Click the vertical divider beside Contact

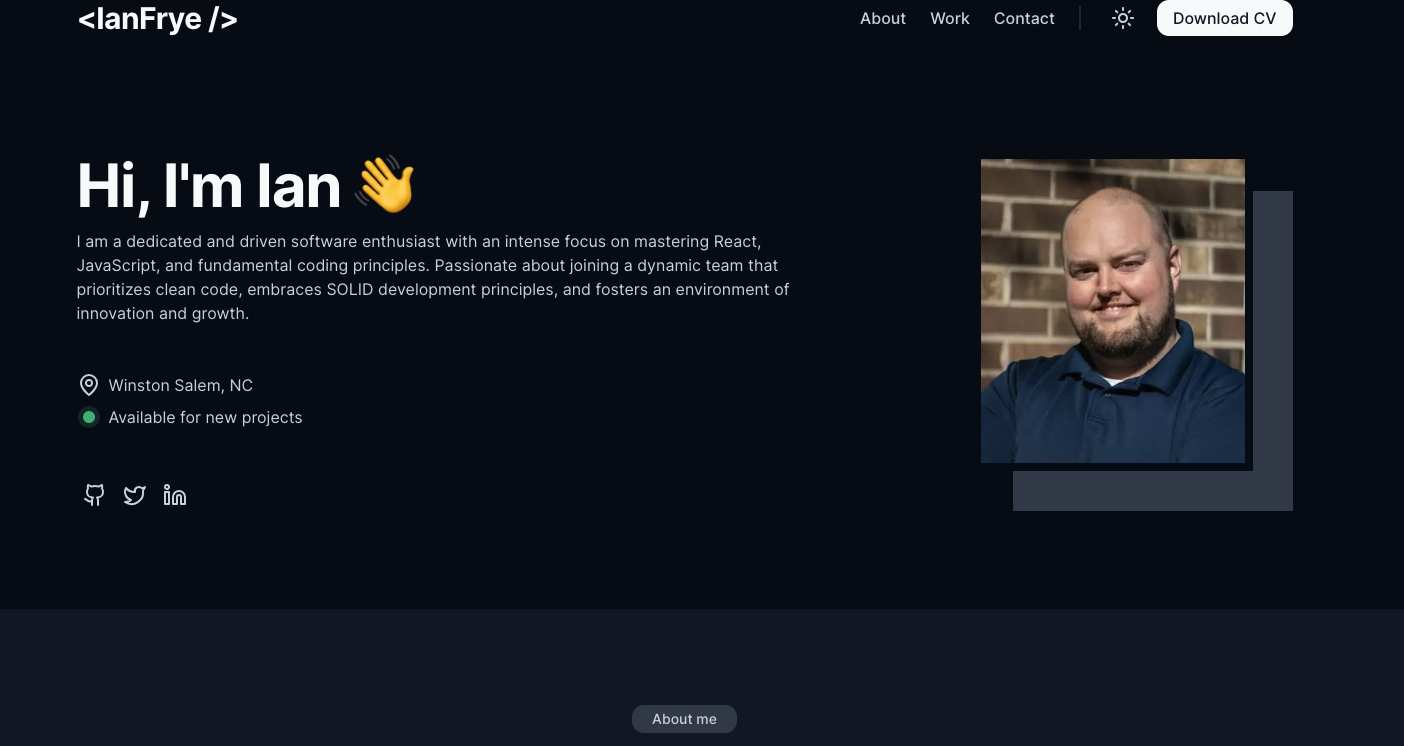click(x=1080, y=18)
